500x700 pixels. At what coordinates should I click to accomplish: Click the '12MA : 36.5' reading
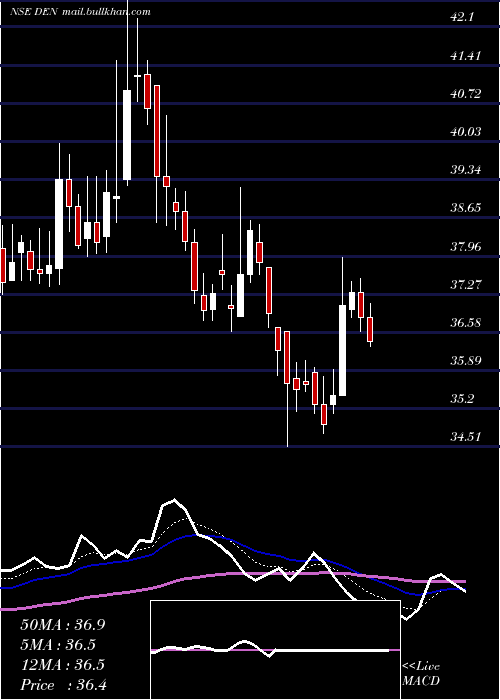point(63,665)
